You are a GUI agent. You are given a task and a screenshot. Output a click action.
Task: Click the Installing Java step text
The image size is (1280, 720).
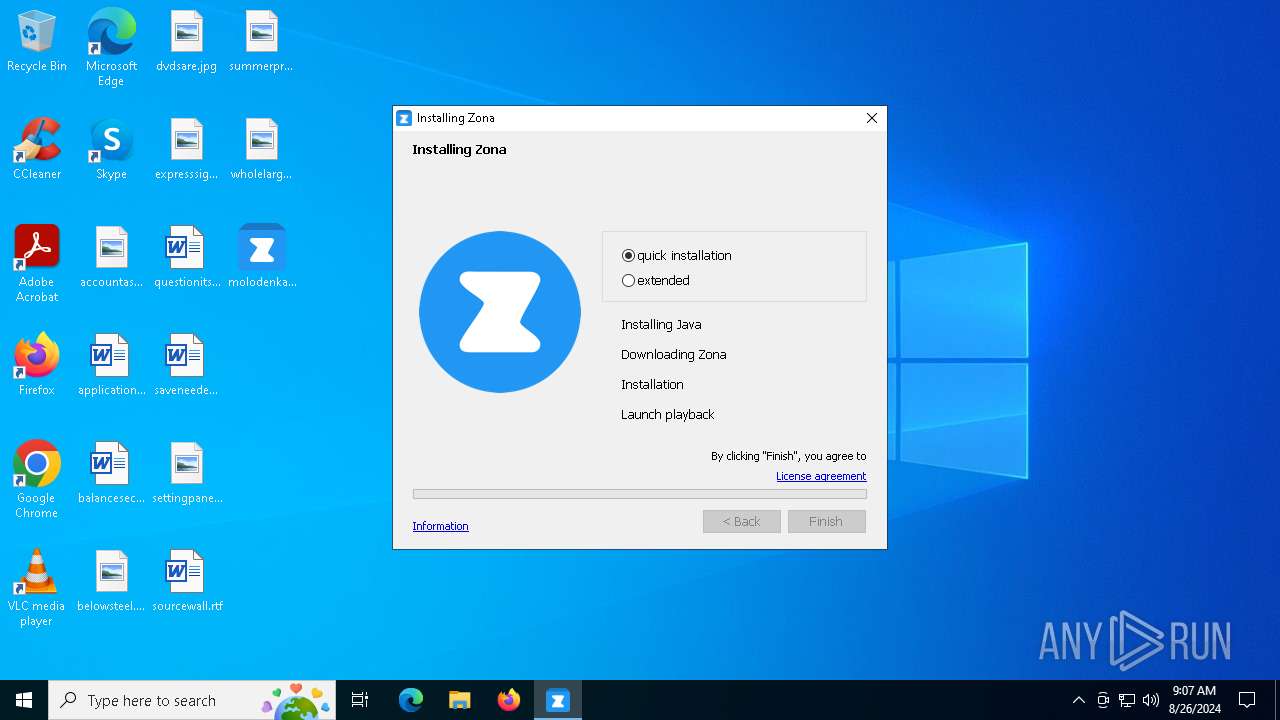(661, 325)
